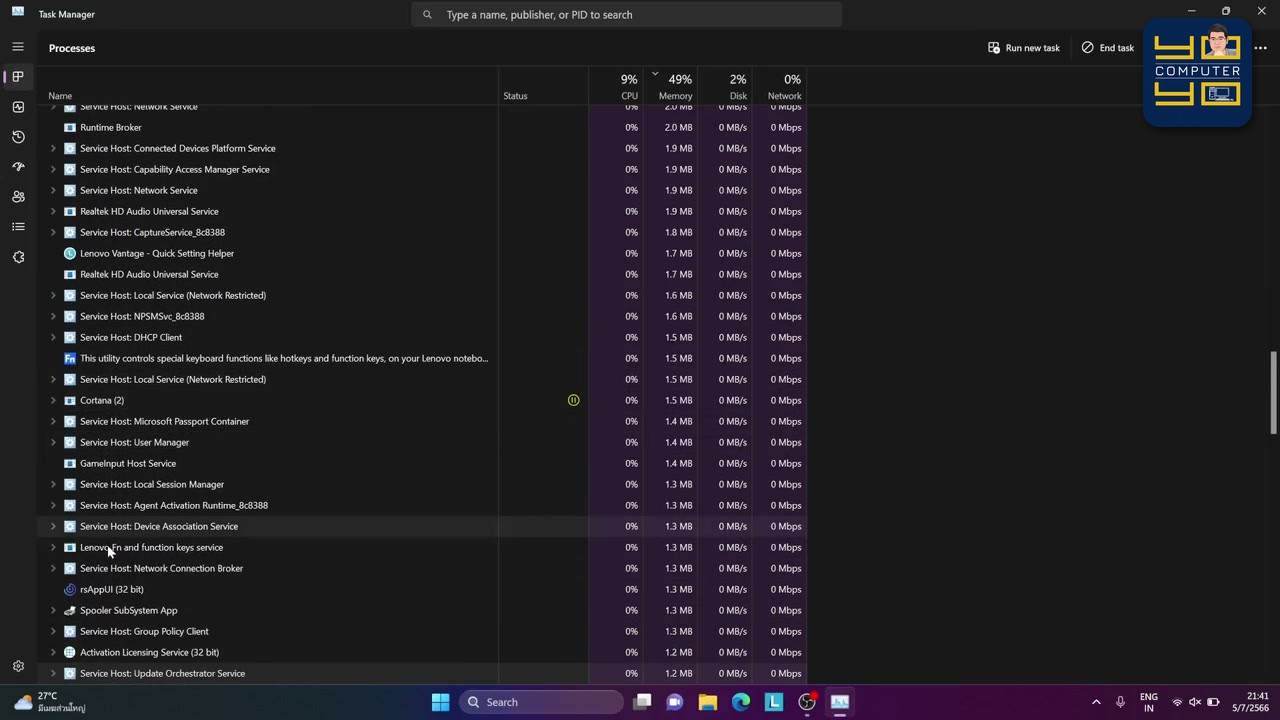Screen dimensions: 1280x720
Task: Click the process list vertical scrollbar
Action: click(x=1273, y=392)
